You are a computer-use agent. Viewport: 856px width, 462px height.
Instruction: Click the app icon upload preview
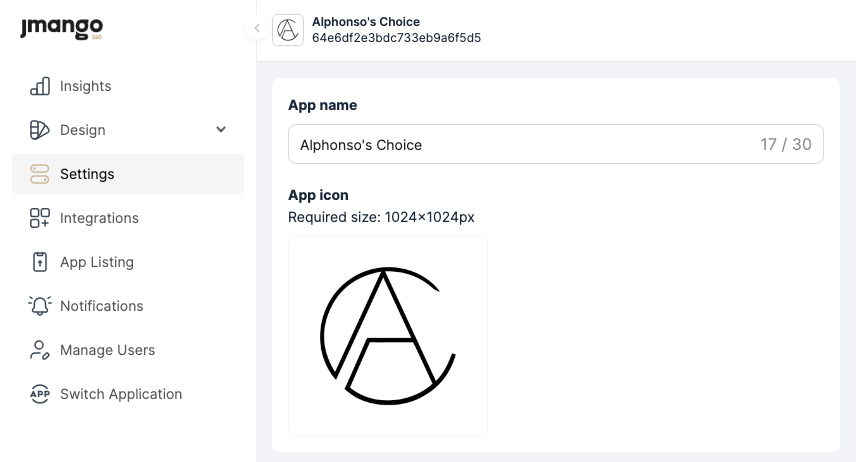[388, 336]
